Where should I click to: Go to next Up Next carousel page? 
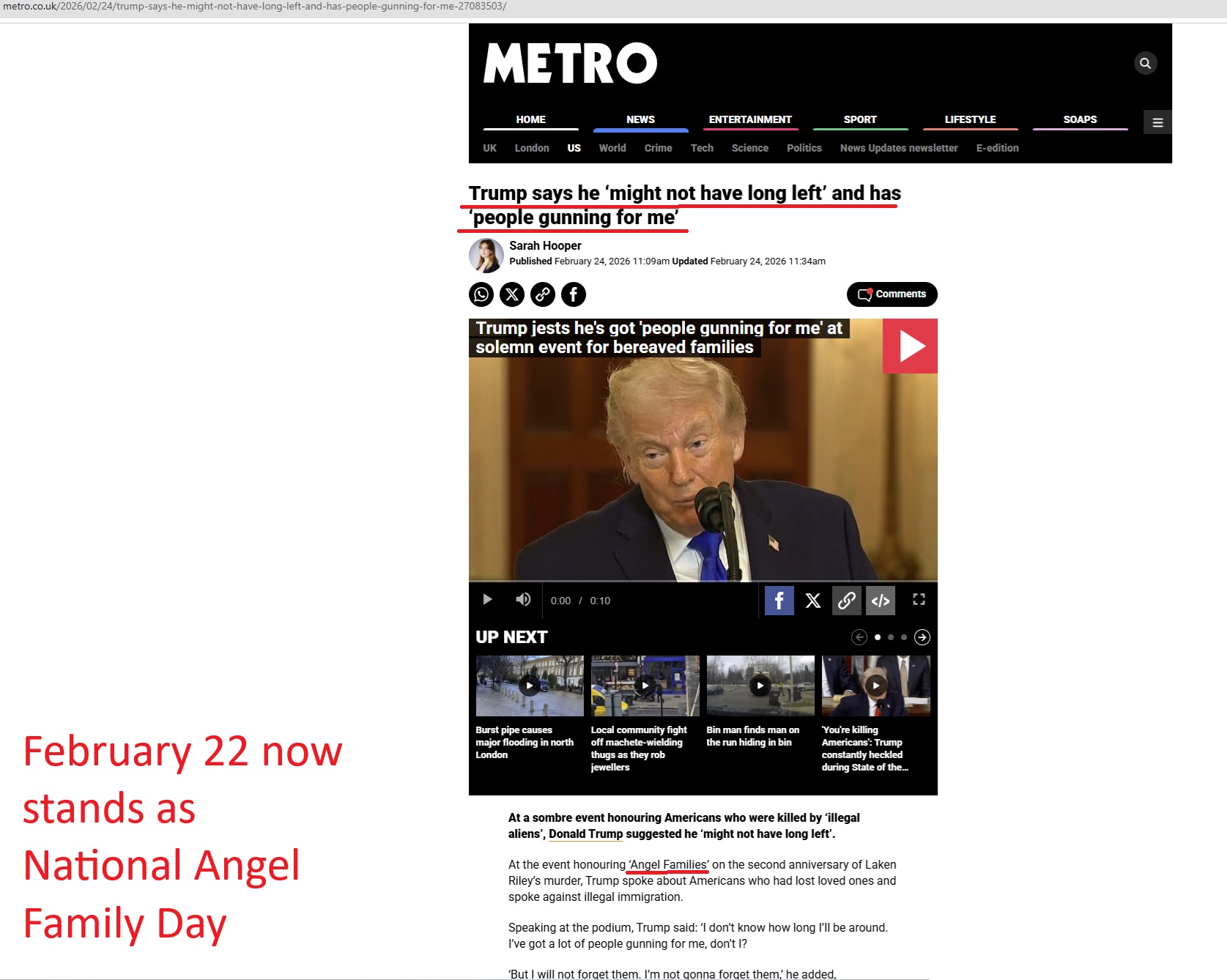click(922, 637)
